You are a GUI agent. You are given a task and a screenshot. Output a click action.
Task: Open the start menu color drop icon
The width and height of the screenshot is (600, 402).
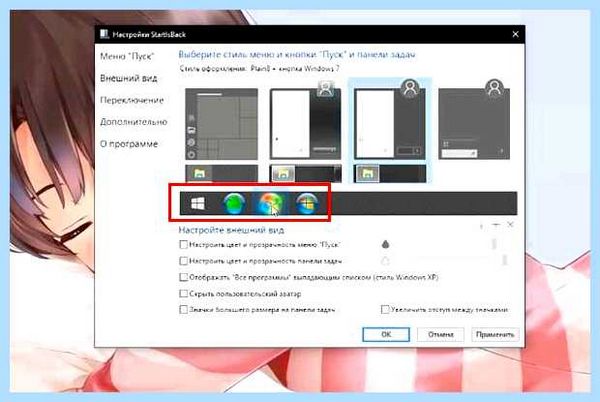click(x=385, y=244)
